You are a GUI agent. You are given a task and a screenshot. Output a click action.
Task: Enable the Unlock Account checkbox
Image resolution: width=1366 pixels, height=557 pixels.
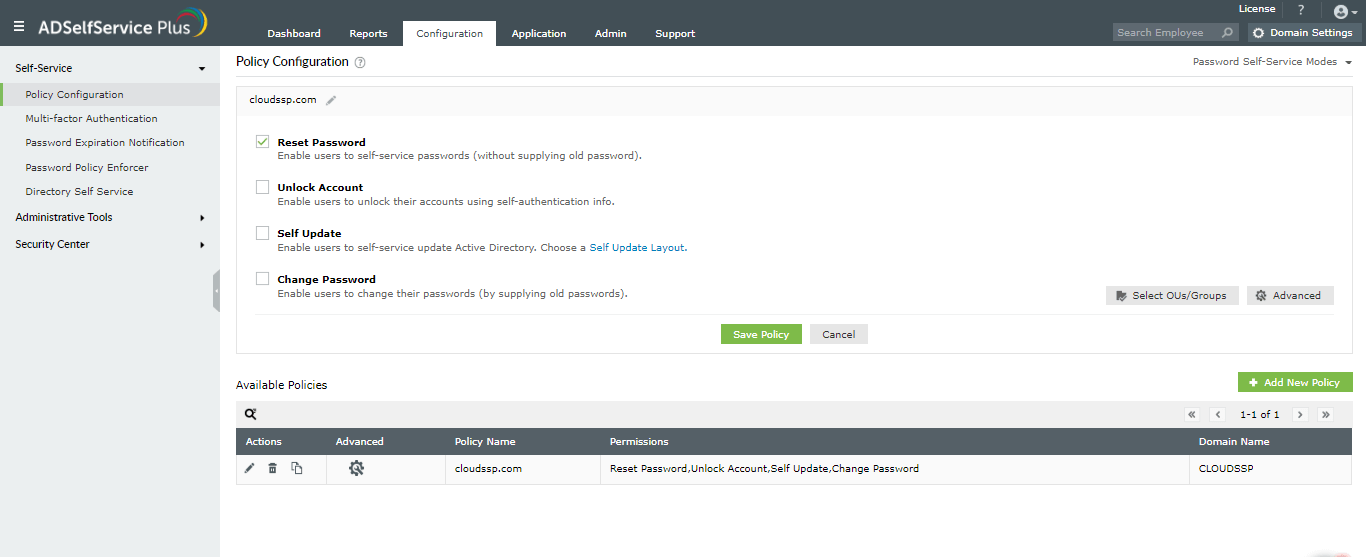click(262, 187)
